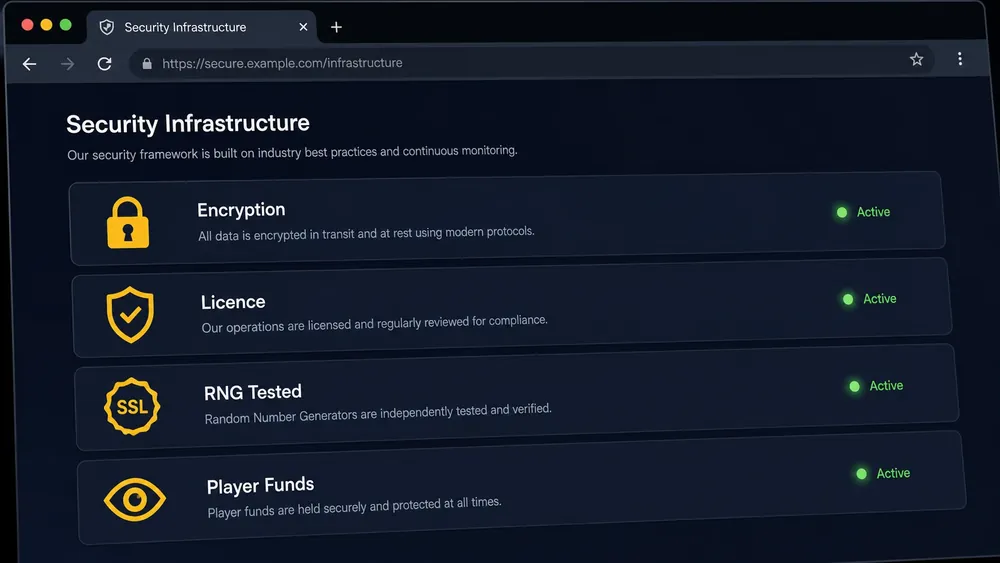Click the eye icon beside Player Funds
Screen dimensions: 1000x563
click(x=135, y=499)
